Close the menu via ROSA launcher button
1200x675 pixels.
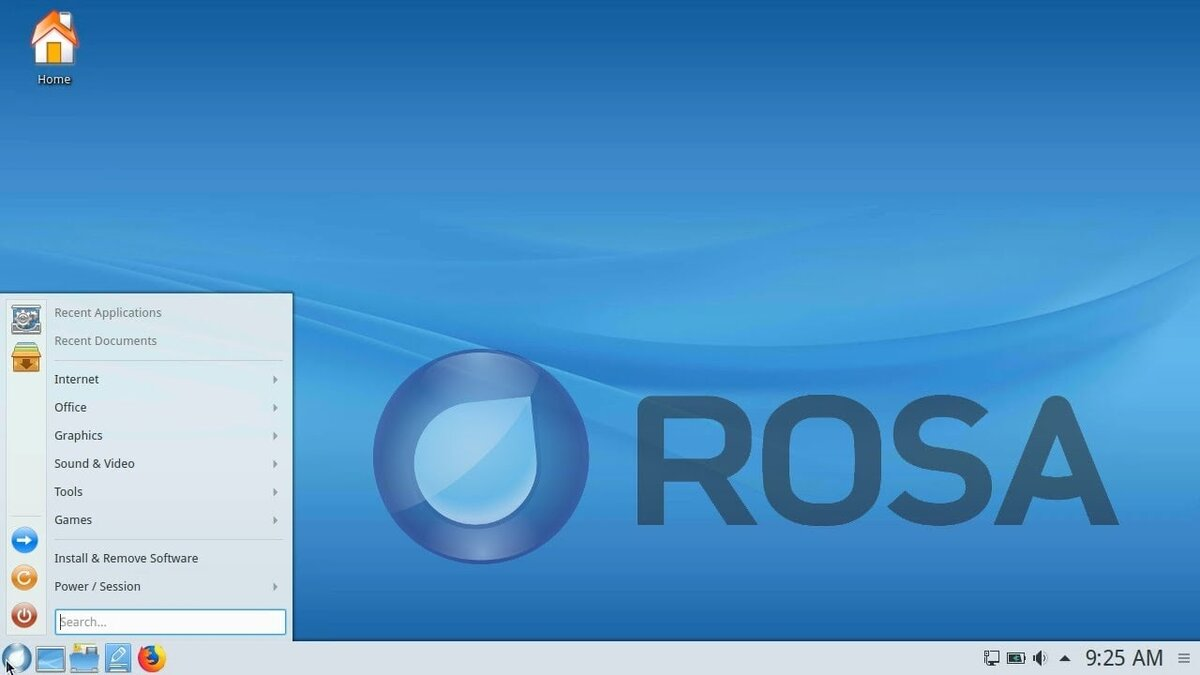(x=16, y=658)
